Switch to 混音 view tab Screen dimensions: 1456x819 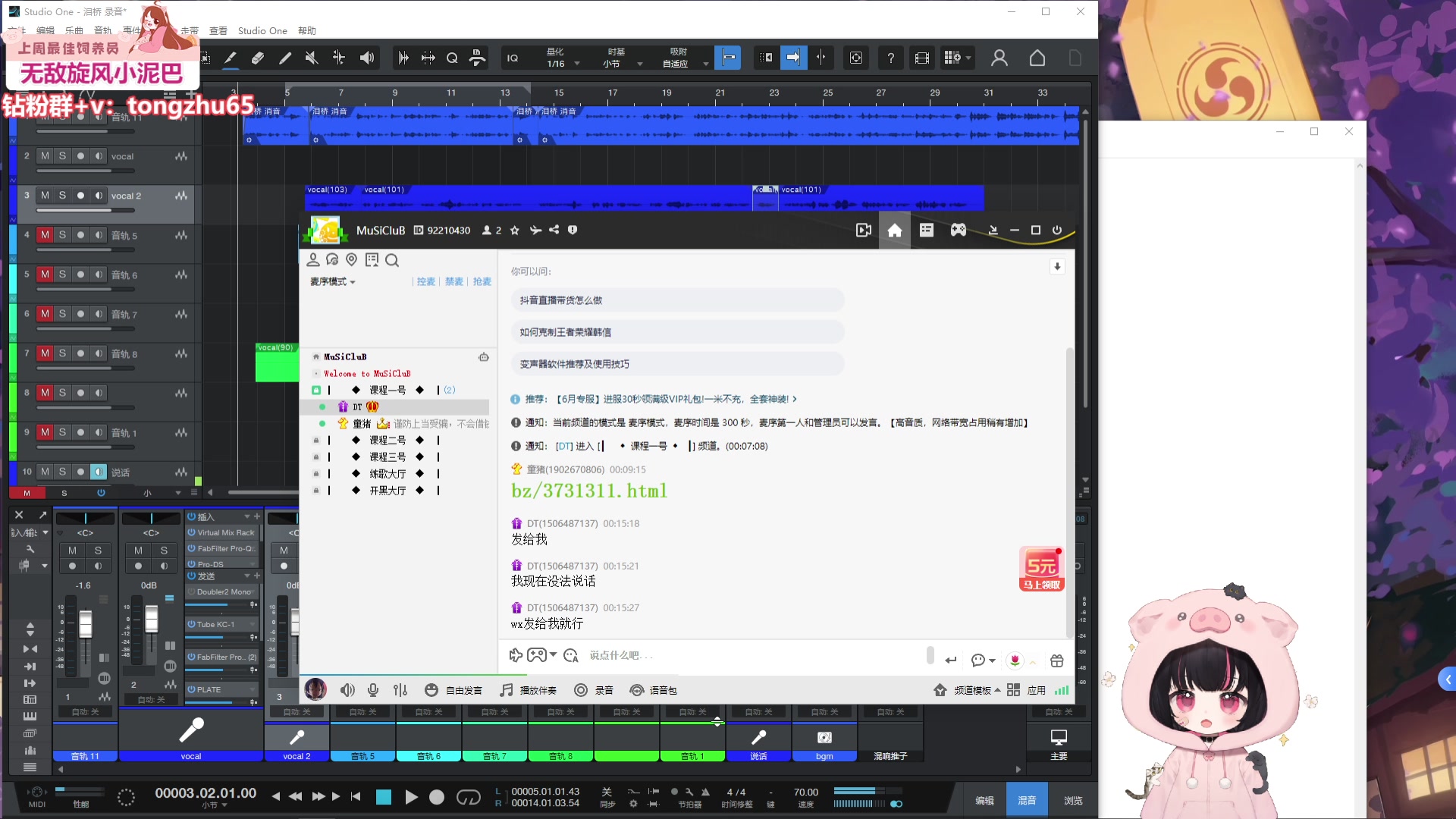point(1027,800)
